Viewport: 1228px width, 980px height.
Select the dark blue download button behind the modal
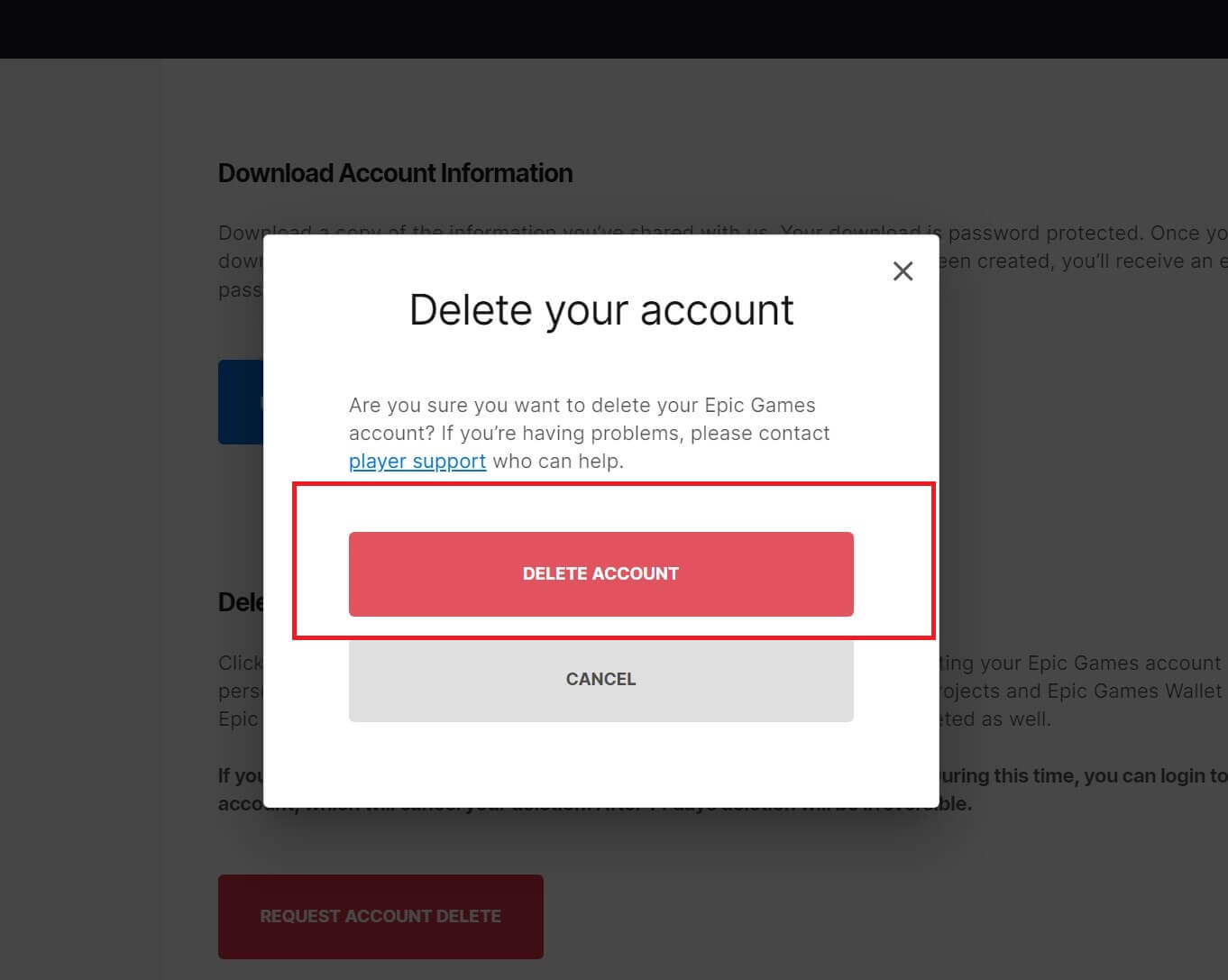(241, 402)
